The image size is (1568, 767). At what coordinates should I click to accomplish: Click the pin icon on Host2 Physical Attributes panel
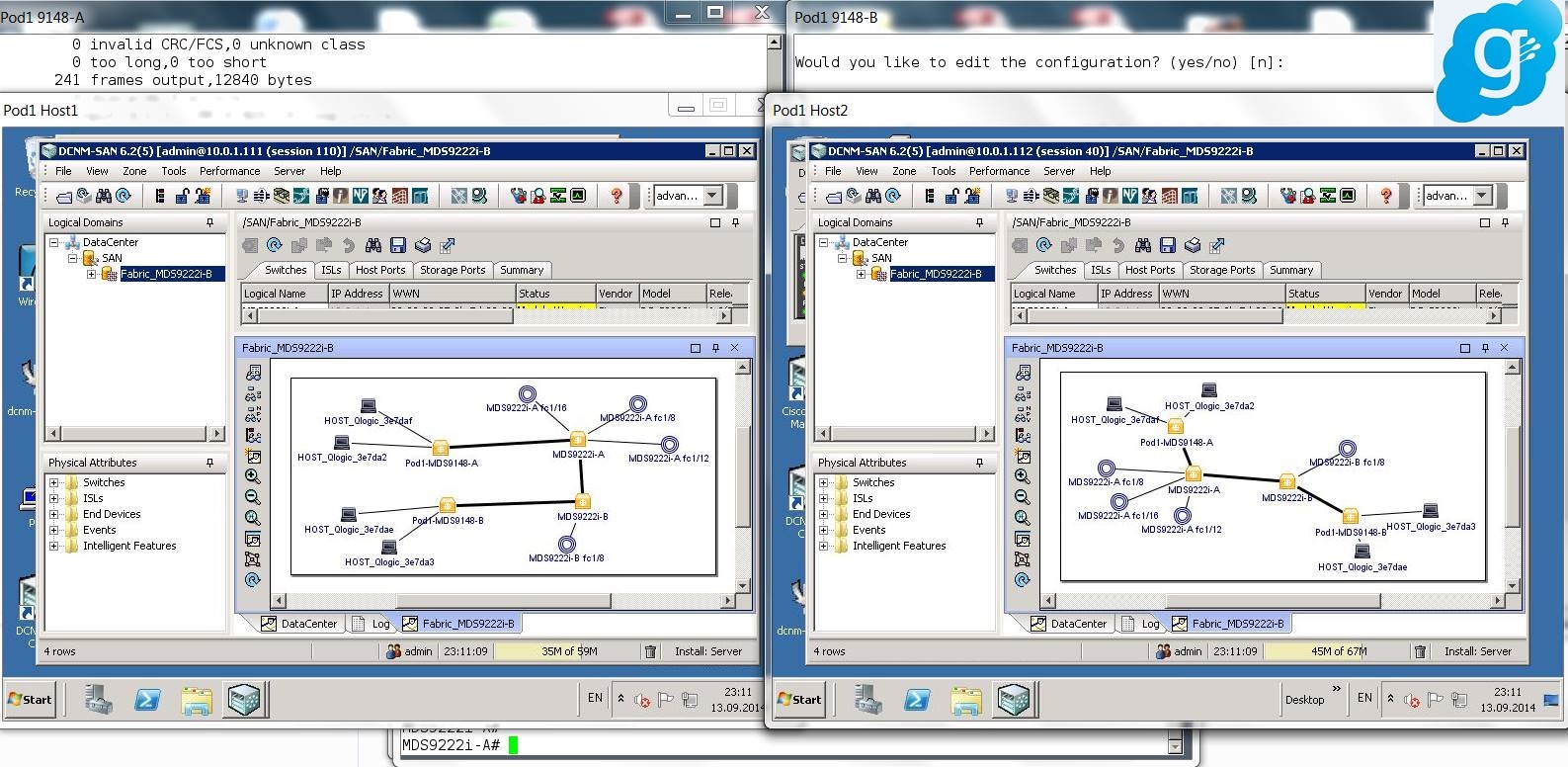click(x=979, y=463)
